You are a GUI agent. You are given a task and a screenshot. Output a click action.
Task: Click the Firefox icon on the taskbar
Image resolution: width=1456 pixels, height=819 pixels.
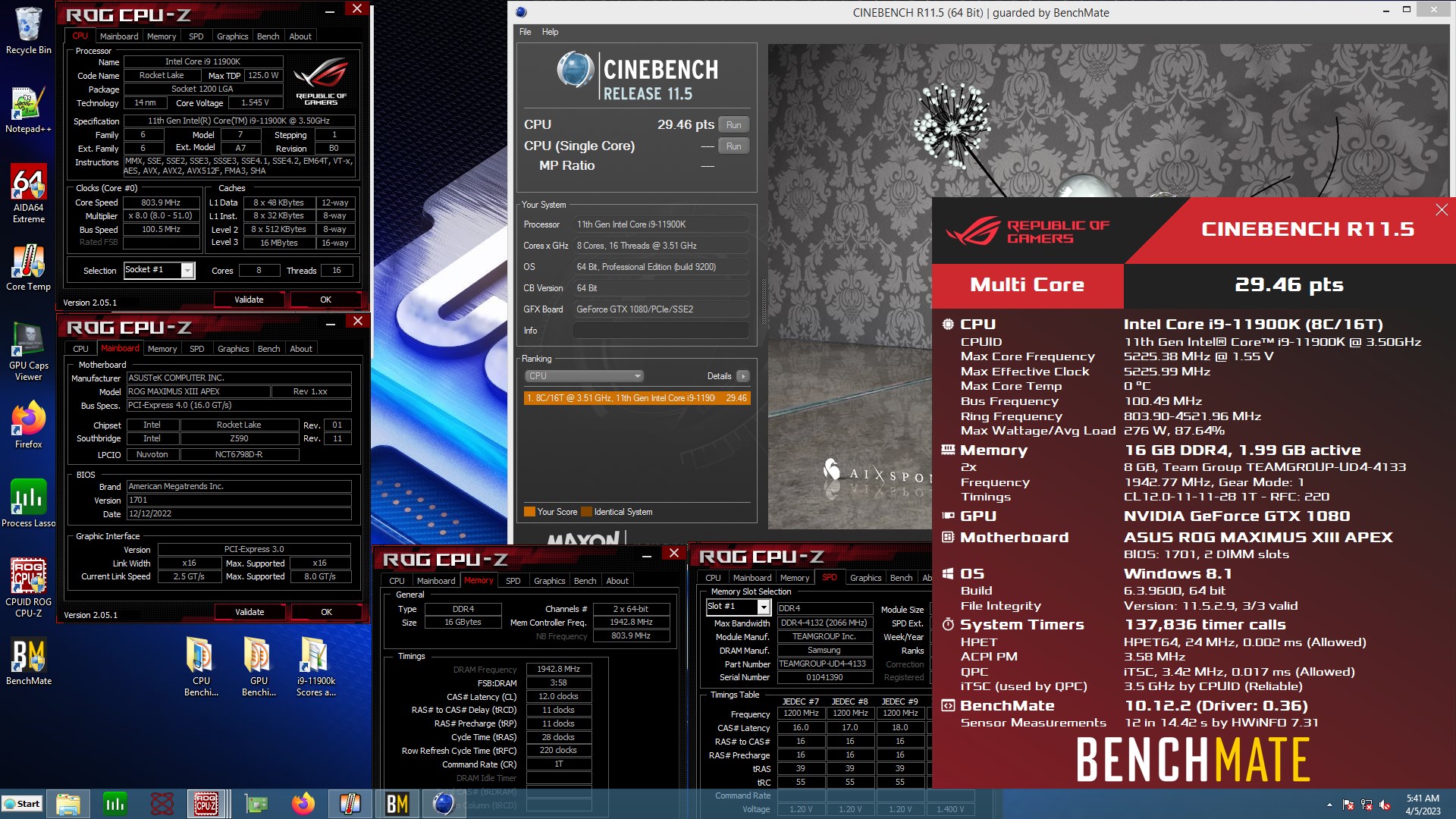(303, 804)
